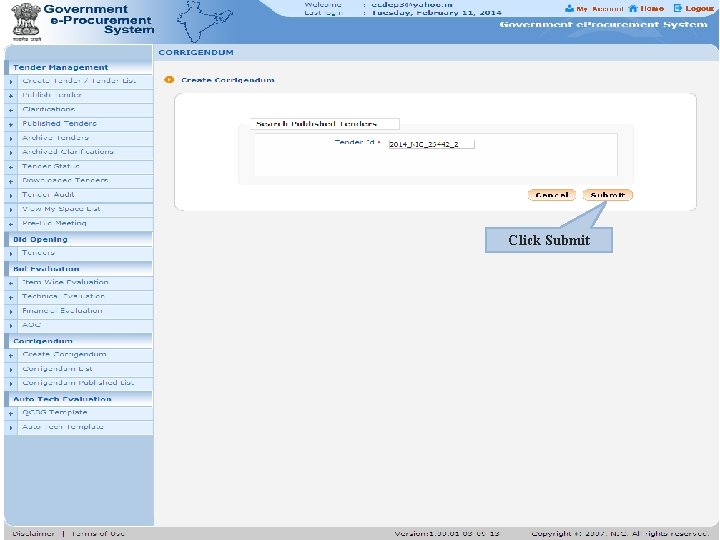Screen dimensions: 720x540
Task: Click the My Account person icon
Action: pos(569,8)
